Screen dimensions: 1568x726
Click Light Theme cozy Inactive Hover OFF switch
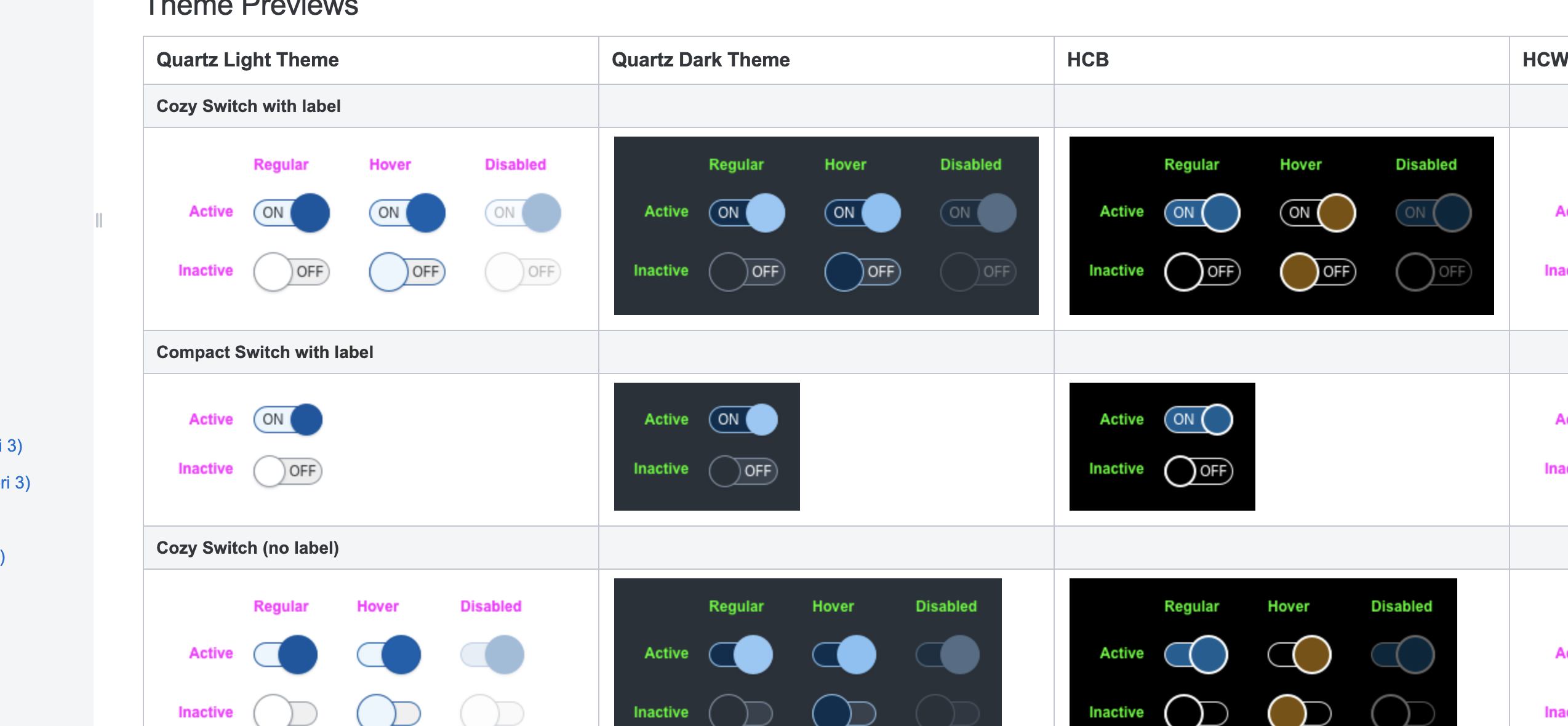coord(407,272)
